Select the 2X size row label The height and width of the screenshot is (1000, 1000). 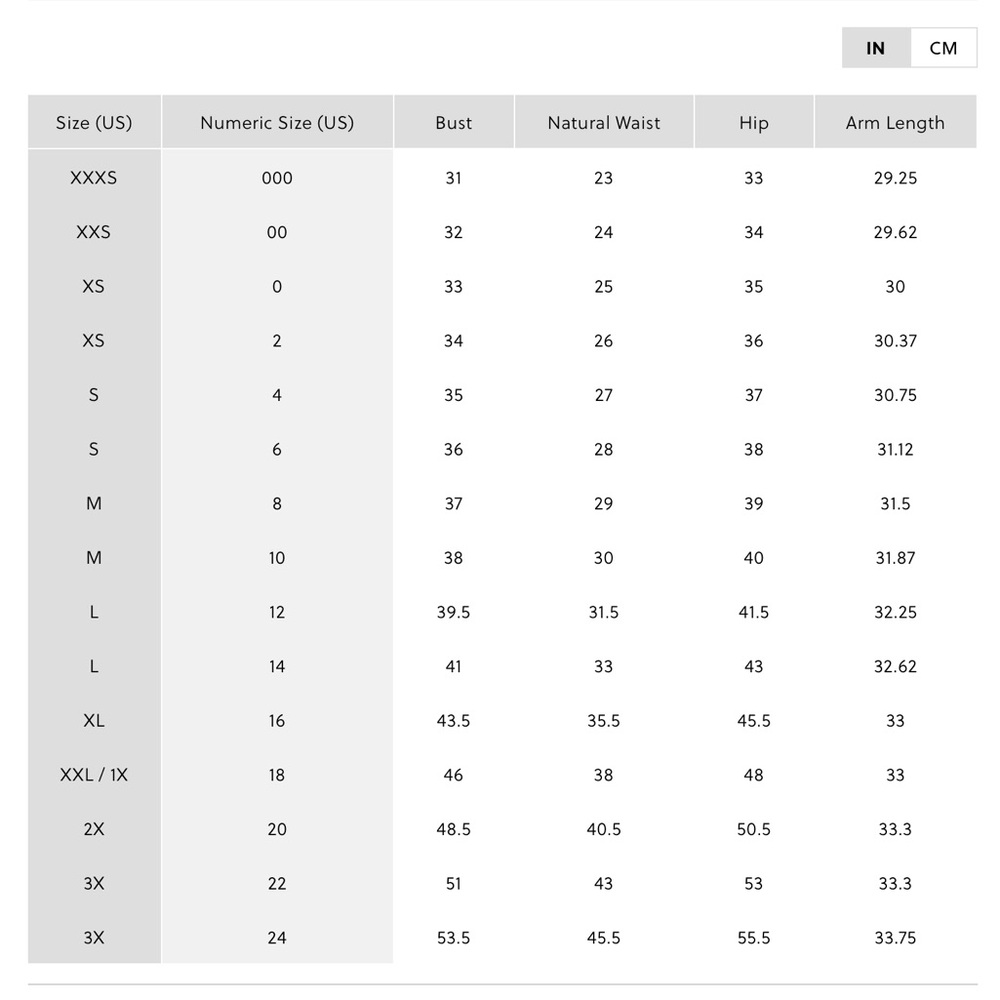click(x=94, y=829)
